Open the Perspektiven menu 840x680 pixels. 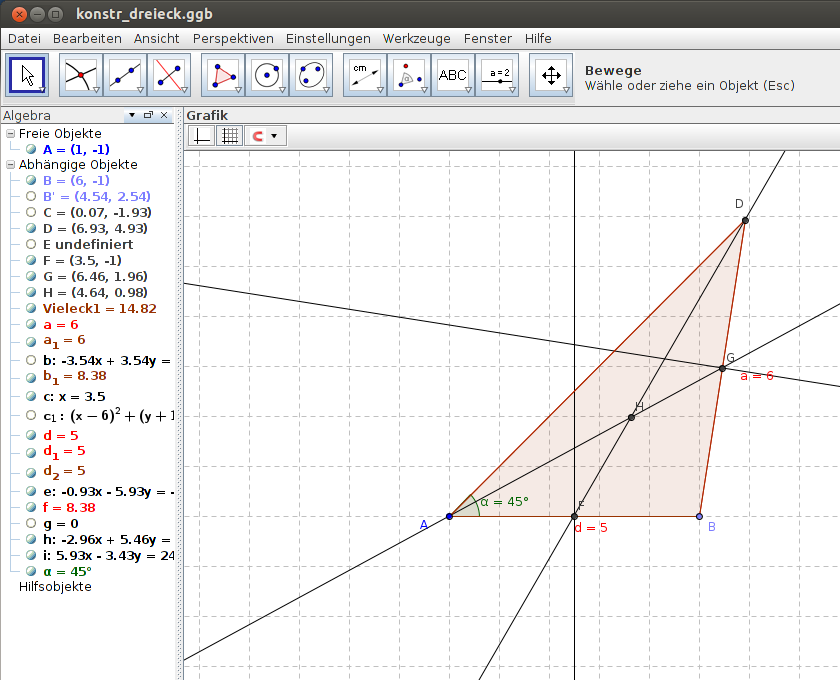point(233,38)
